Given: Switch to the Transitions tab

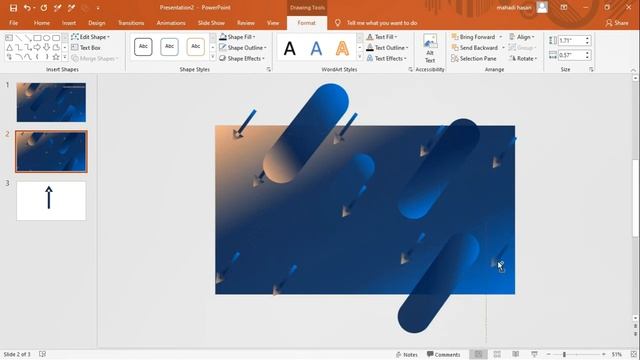Looking at the screenshot, I should point(131,23).
